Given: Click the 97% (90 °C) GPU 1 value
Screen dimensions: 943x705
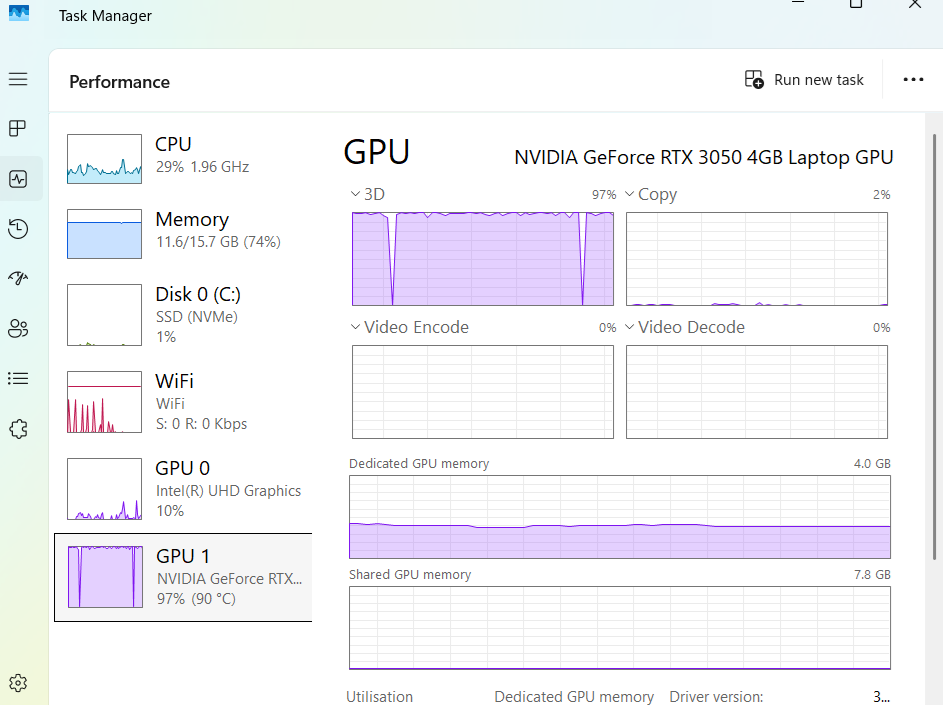Looking at the screenshot, I should (x=196, y=599).
